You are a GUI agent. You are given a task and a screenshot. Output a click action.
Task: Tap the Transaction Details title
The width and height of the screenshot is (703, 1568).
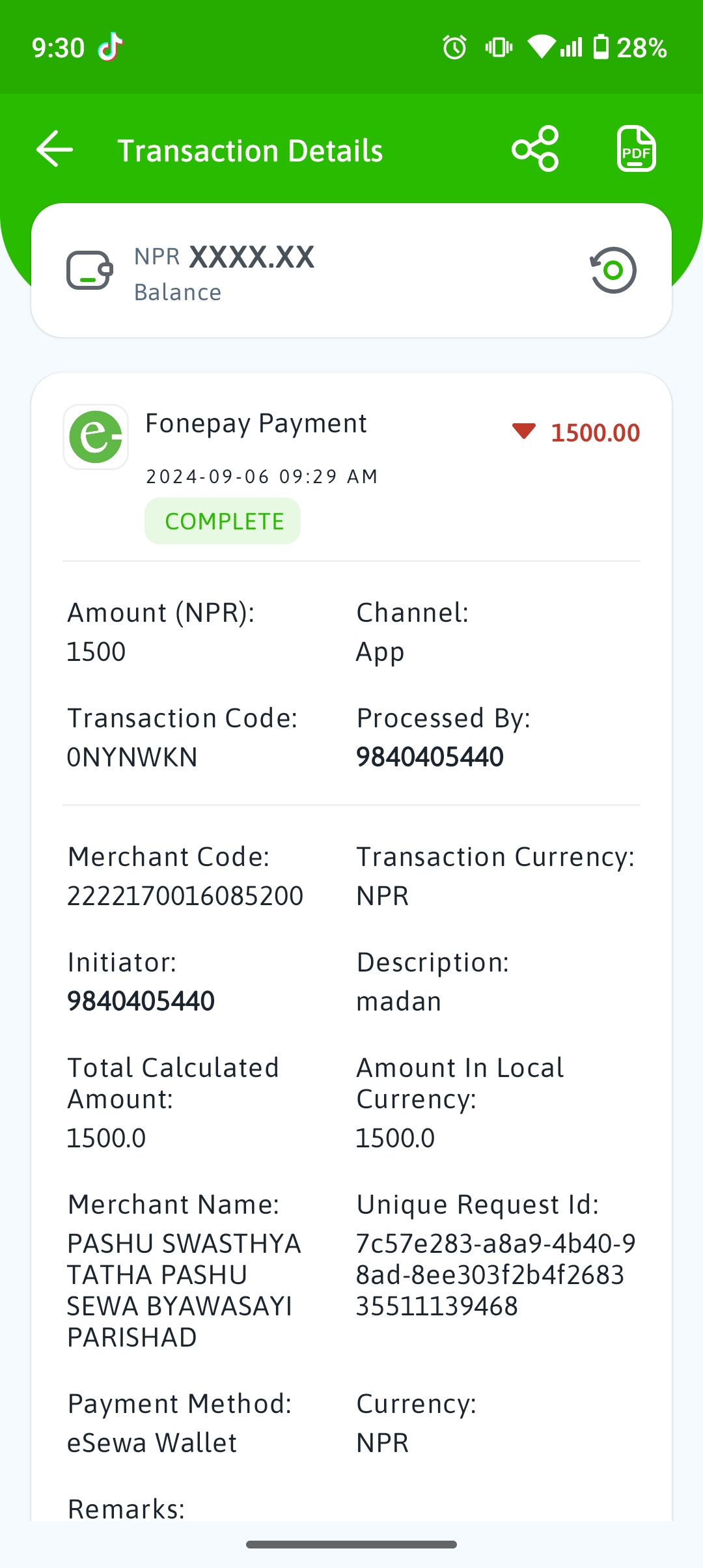tap(250, 150)
